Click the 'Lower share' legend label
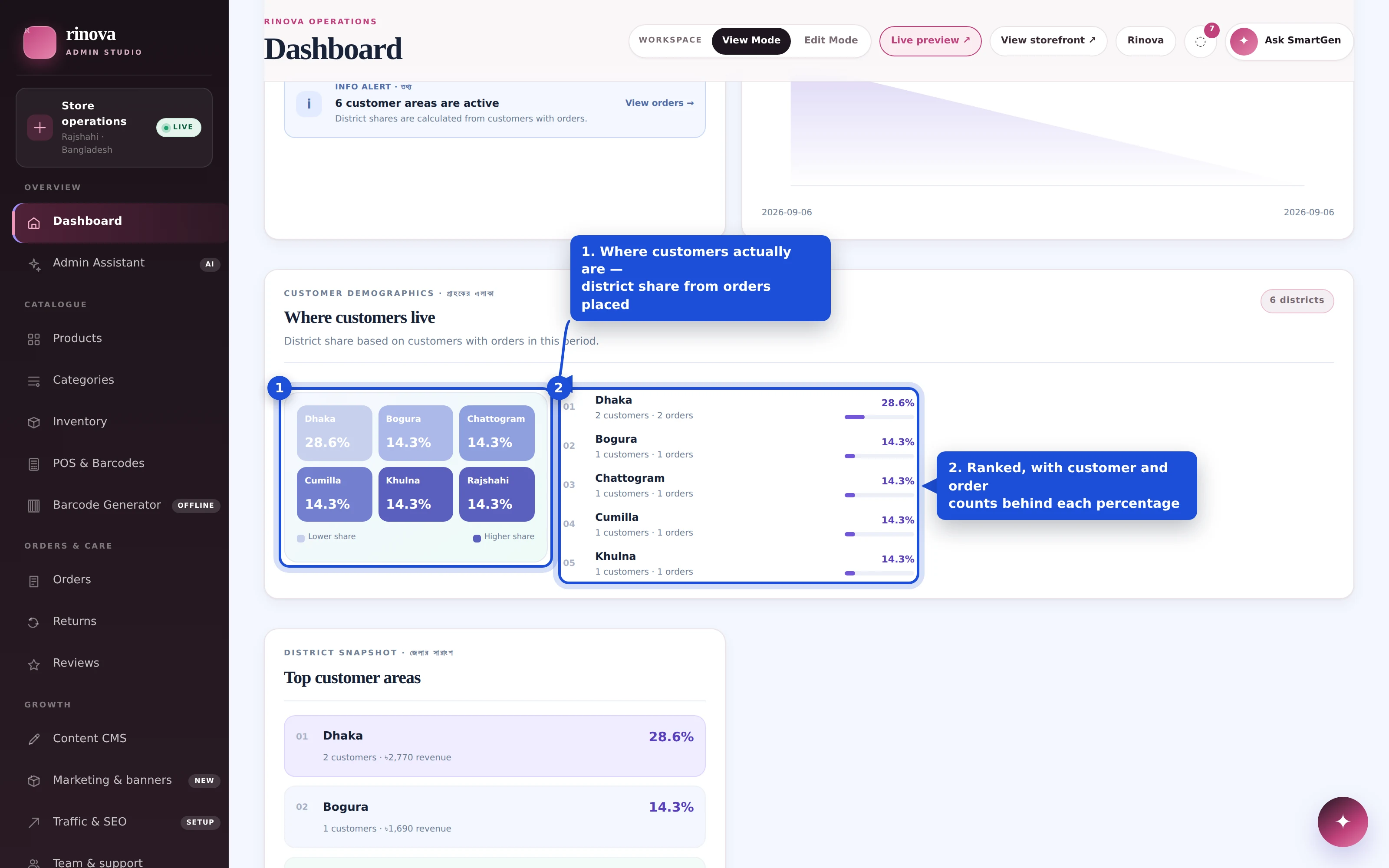The width and height of the screenshot is (1389, 868). point(332,537)
